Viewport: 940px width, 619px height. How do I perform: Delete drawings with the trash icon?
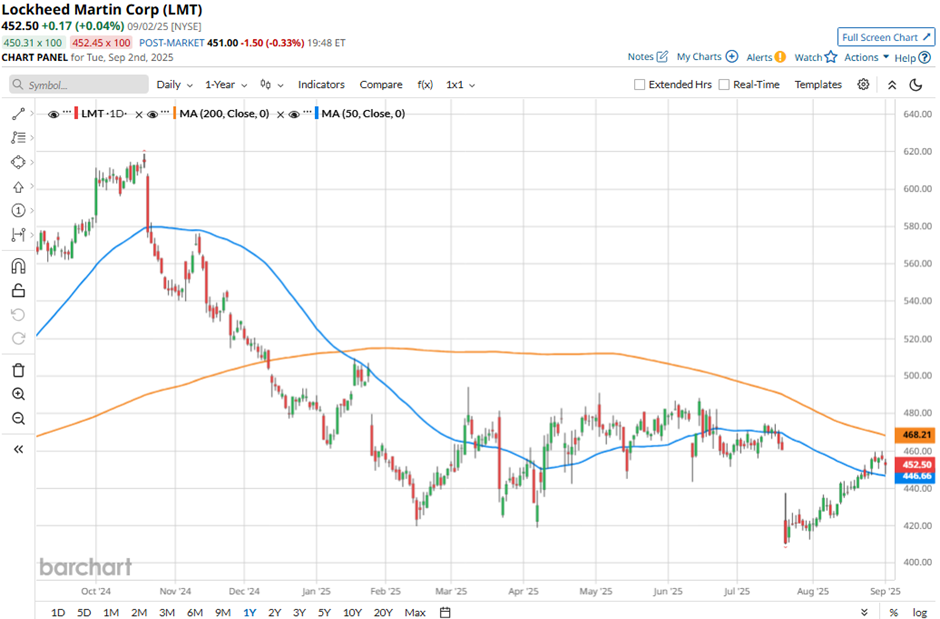(x=18, y=370)
